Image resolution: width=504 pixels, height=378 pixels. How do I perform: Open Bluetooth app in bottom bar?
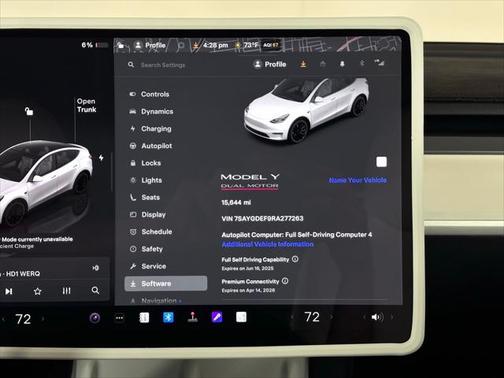click(168, 317)
